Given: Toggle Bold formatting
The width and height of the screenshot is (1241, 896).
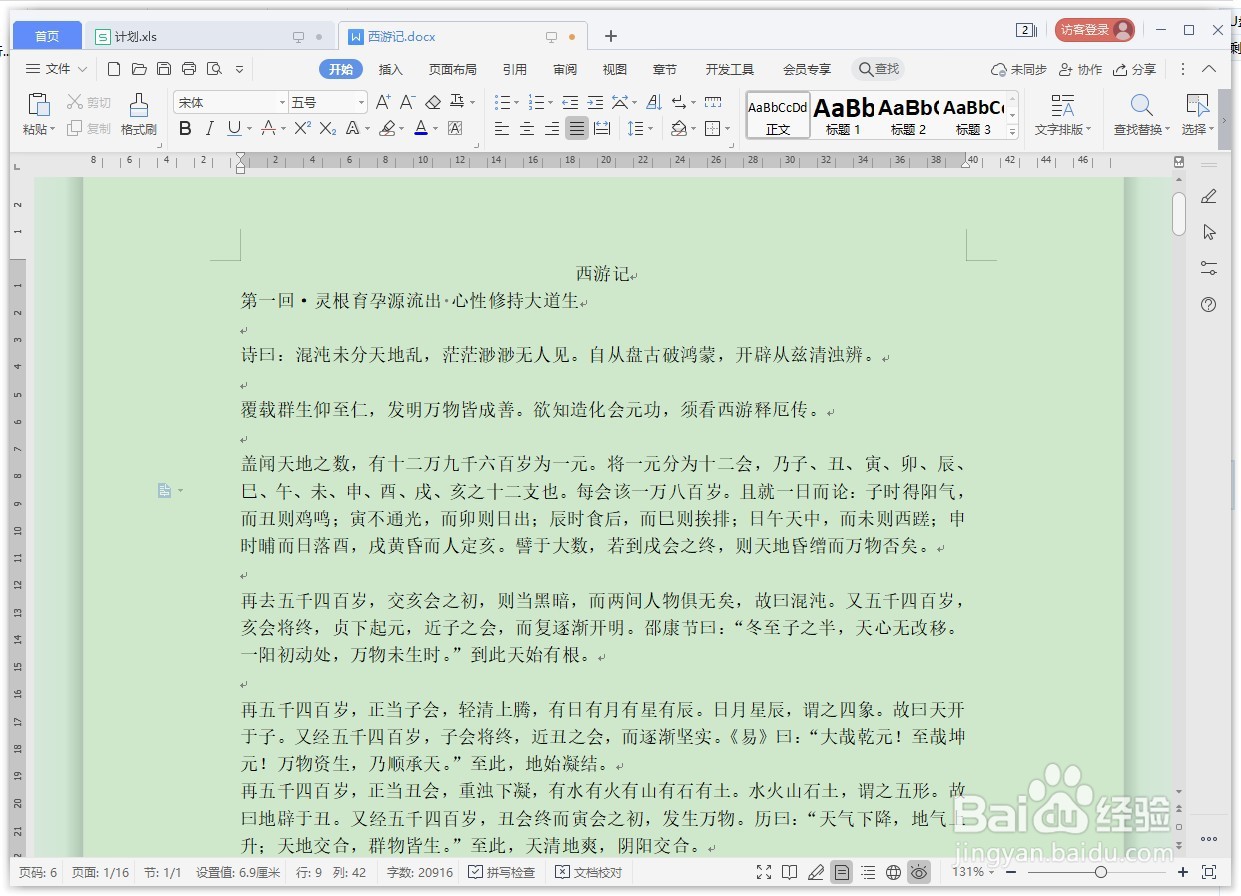Looking at the screenshot, I should tap(185, 128).
